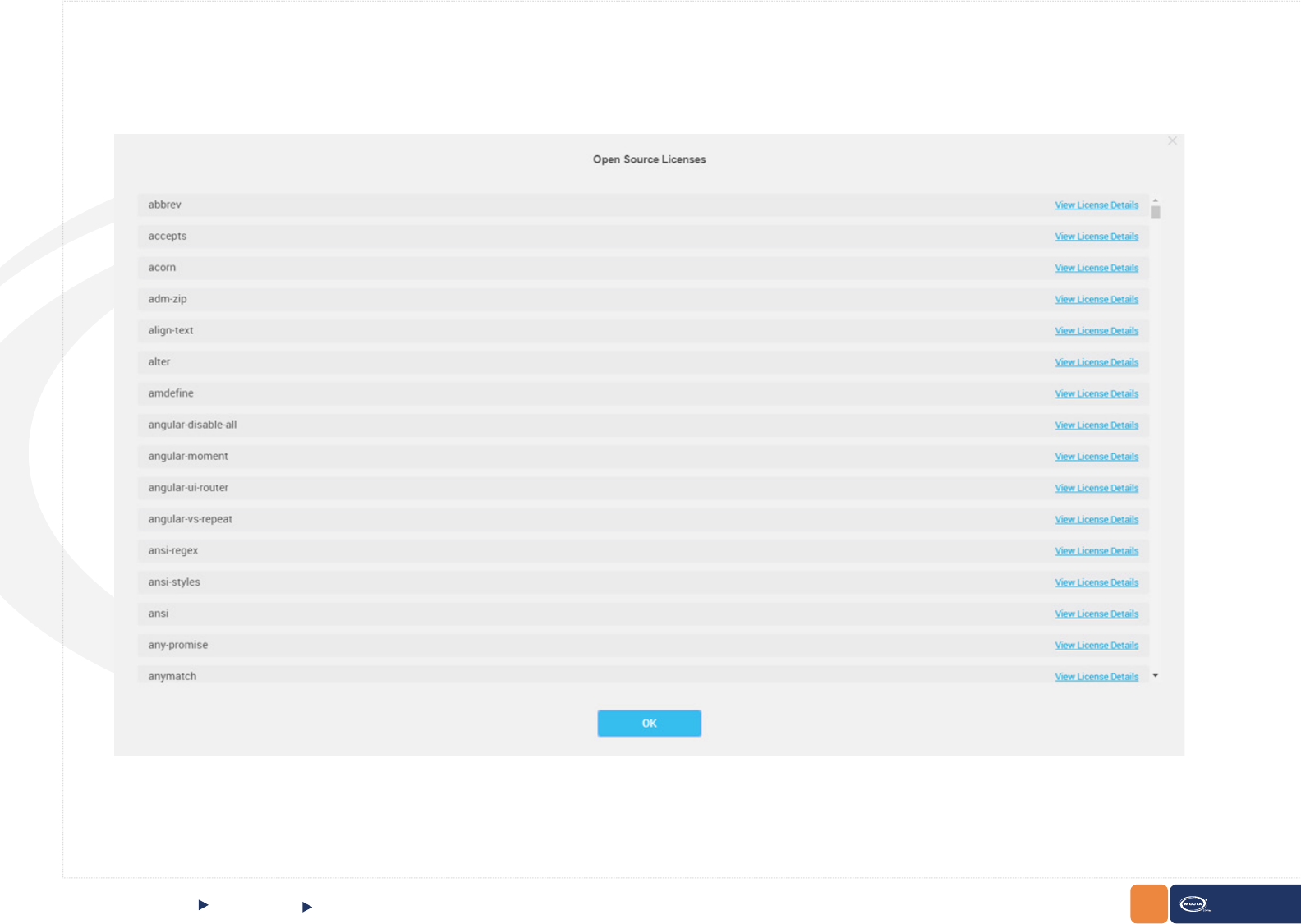Click the scrollbar up arrow

pos(1155,200)
